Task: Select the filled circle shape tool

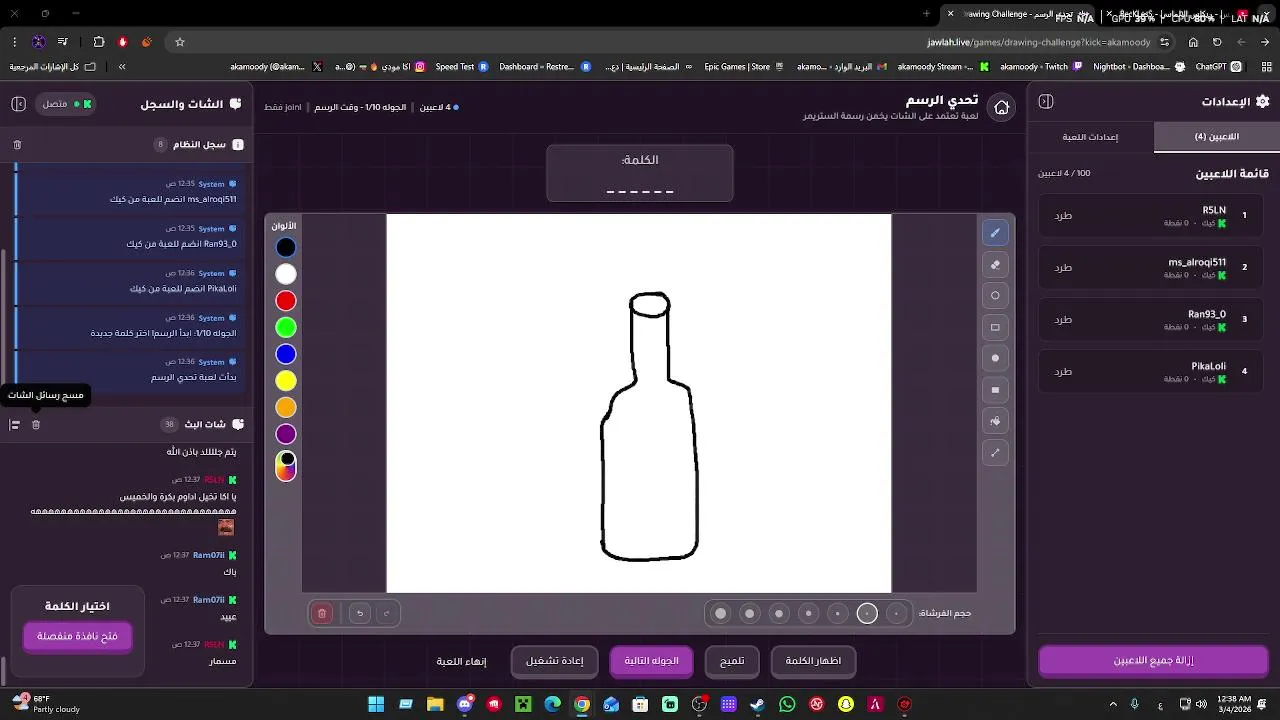Action: [995, 358]
